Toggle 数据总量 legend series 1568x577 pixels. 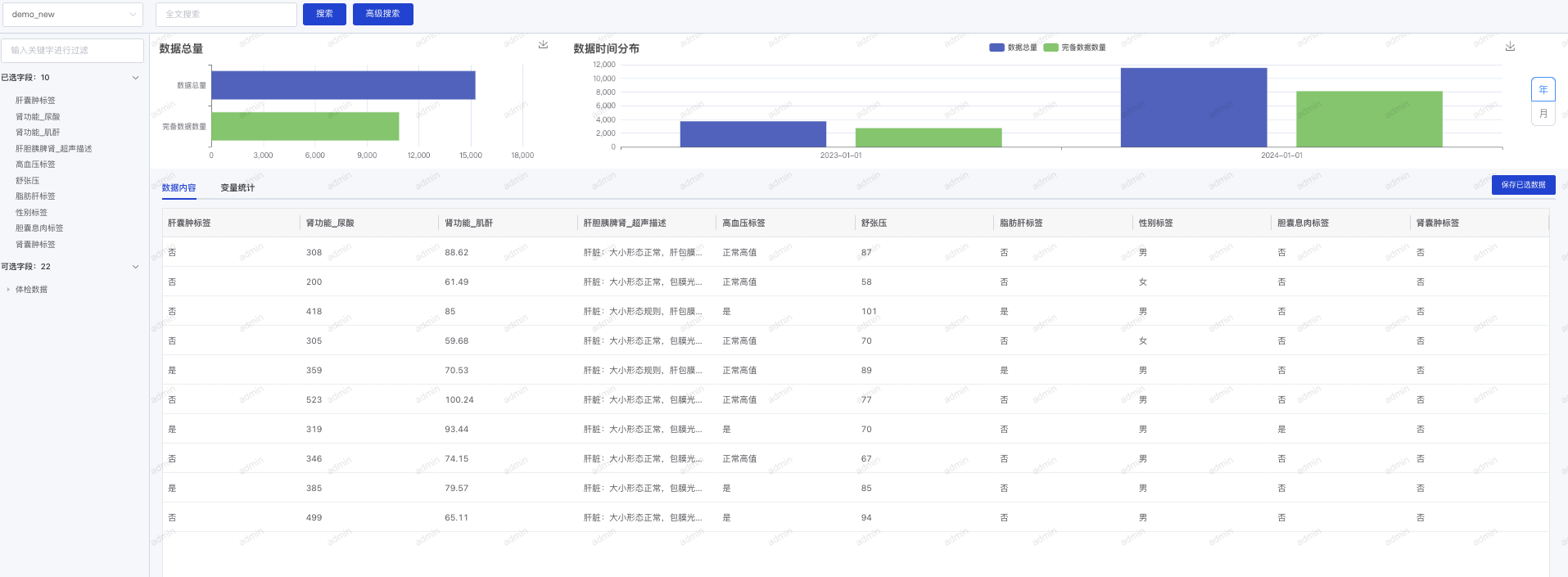pyautogui.click(x=1013, y=47)
